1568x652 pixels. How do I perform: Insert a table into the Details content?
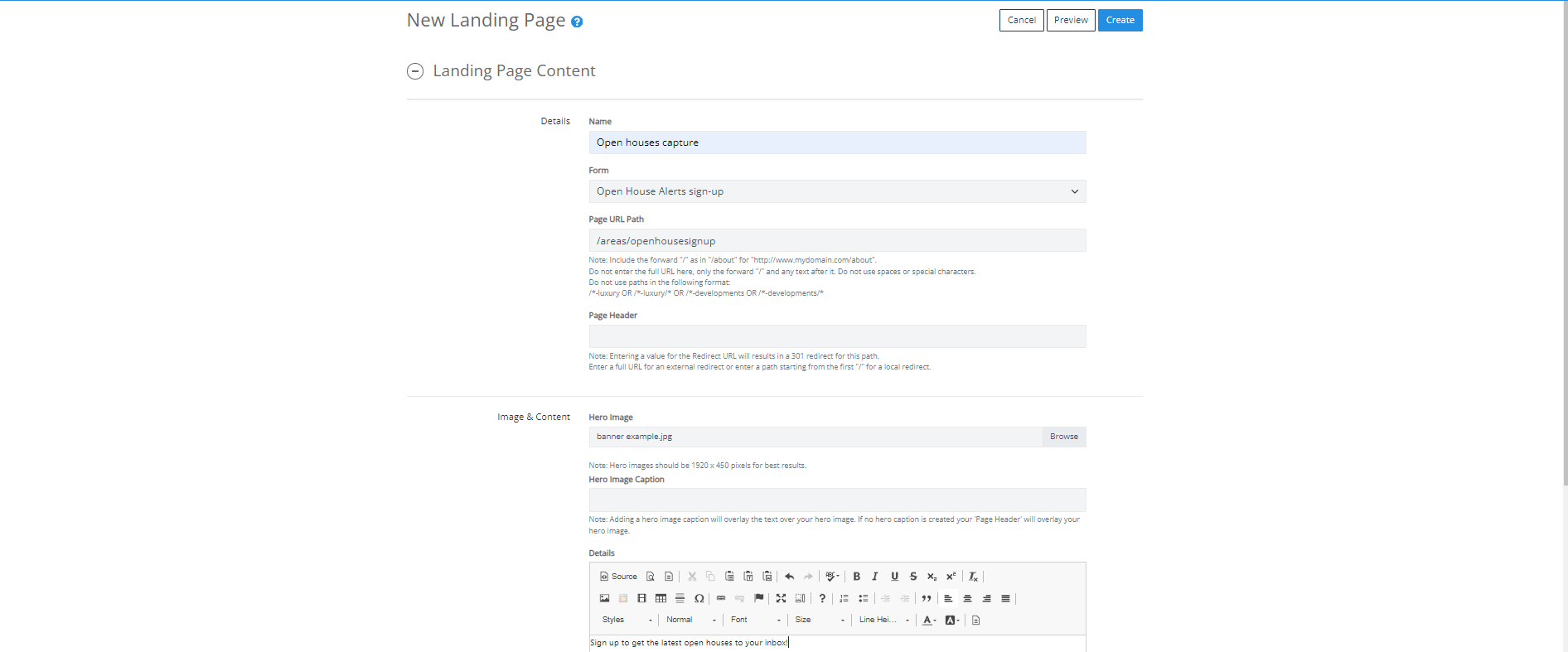(661, 598)
